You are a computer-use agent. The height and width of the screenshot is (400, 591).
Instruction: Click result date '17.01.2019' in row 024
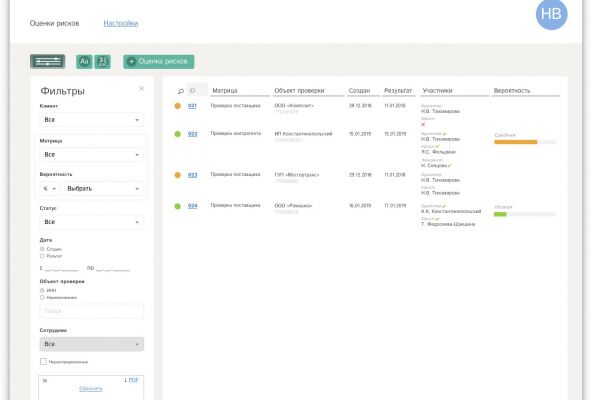[x=395, y=206]
